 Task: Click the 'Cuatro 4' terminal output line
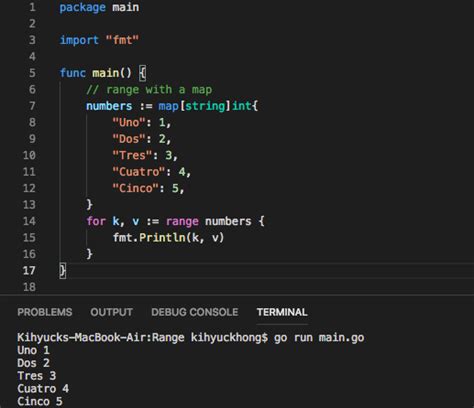pyautogui.click(x=43, y=389)
